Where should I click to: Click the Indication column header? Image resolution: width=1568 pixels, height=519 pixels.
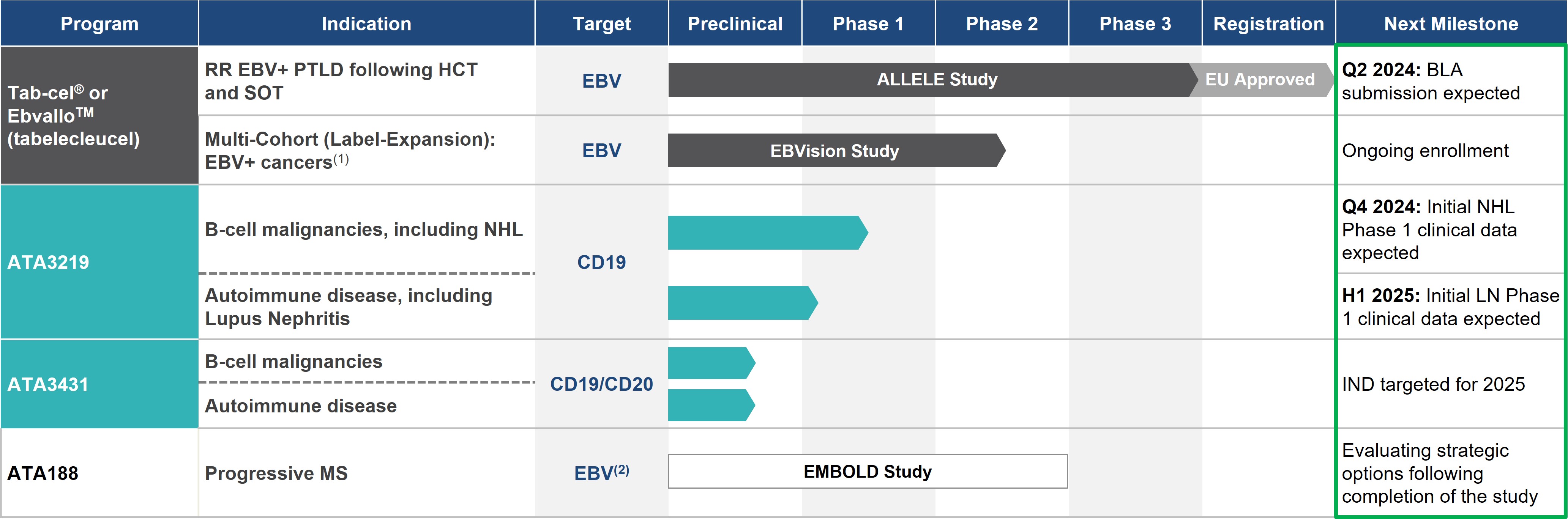pos(366,24)
